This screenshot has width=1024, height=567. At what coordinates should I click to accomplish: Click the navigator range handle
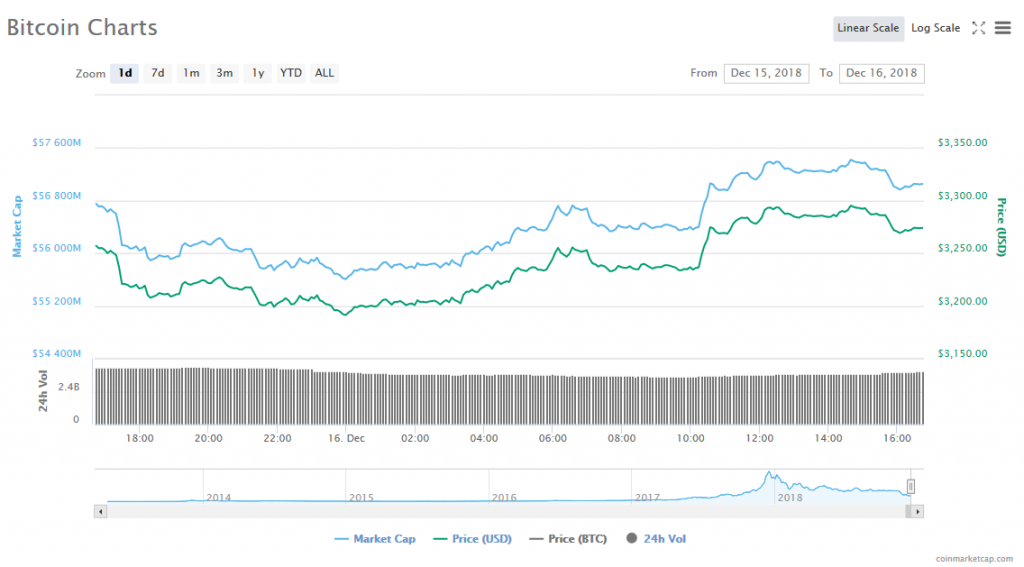coord(910,487)
